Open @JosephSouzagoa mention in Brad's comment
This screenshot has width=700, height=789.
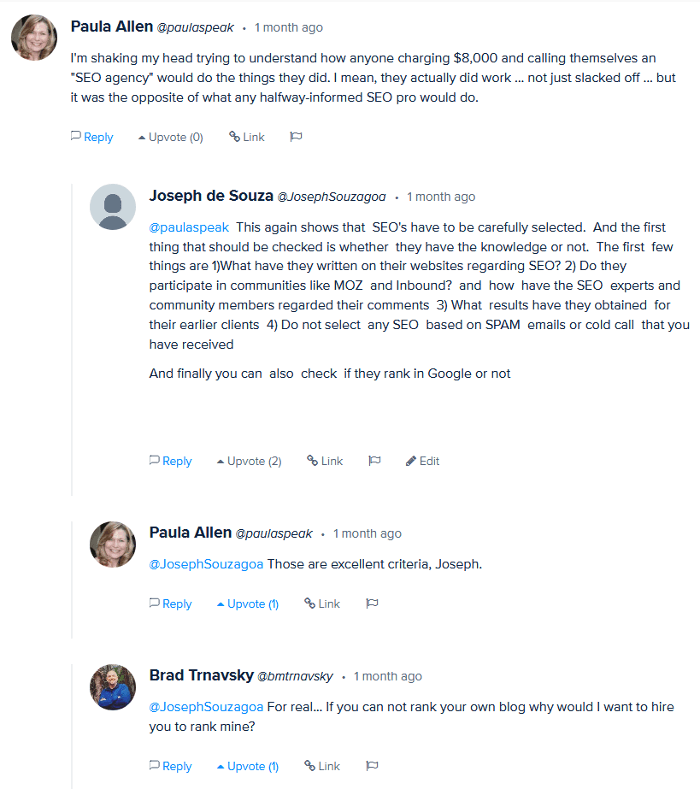pyautogui.click(x=206, y=707)
